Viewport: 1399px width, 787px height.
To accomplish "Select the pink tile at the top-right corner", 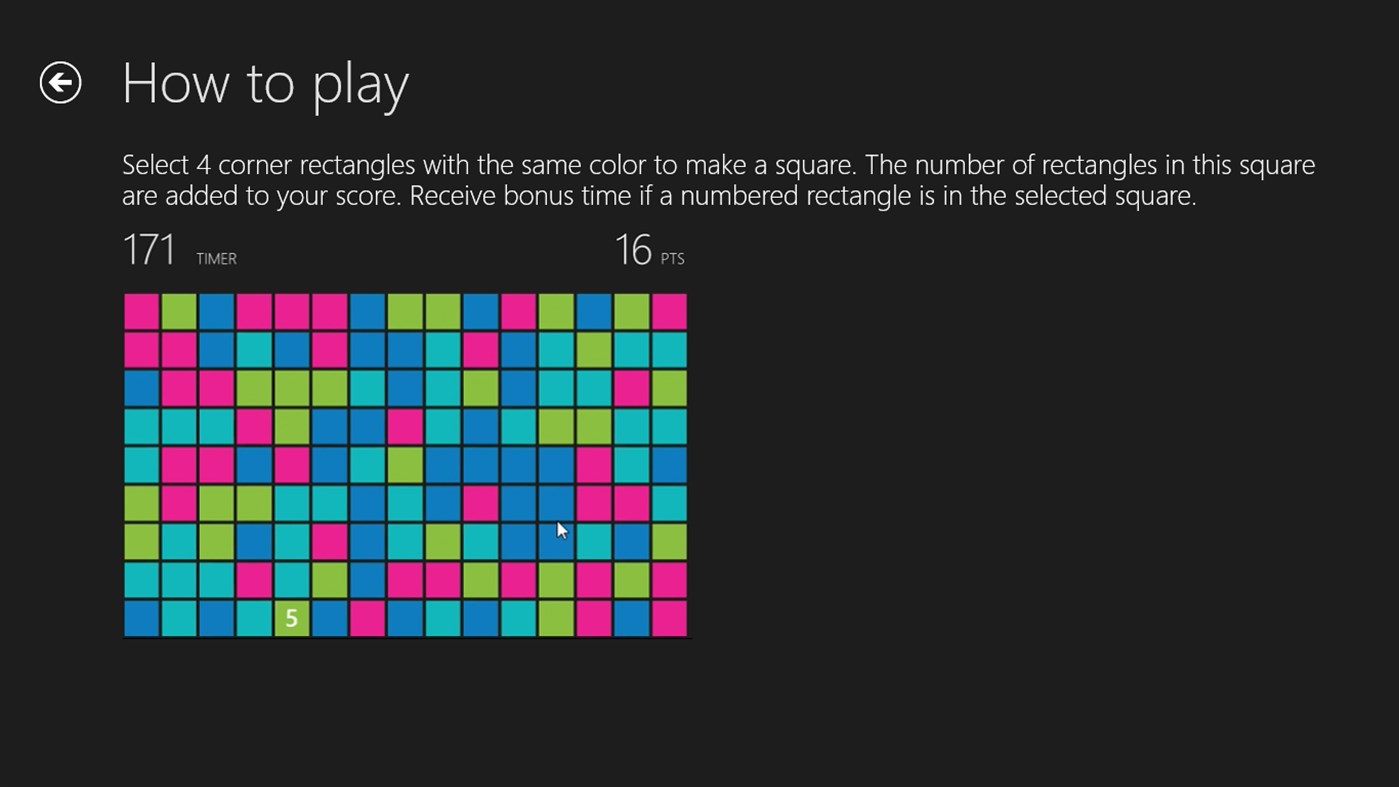I will [x=668, y=311].
